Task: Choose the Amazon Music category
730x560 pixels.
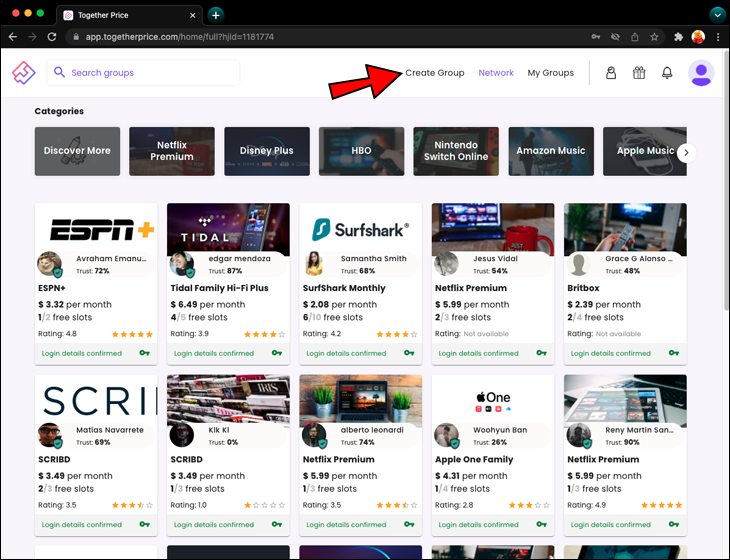Action: [550, 151]
